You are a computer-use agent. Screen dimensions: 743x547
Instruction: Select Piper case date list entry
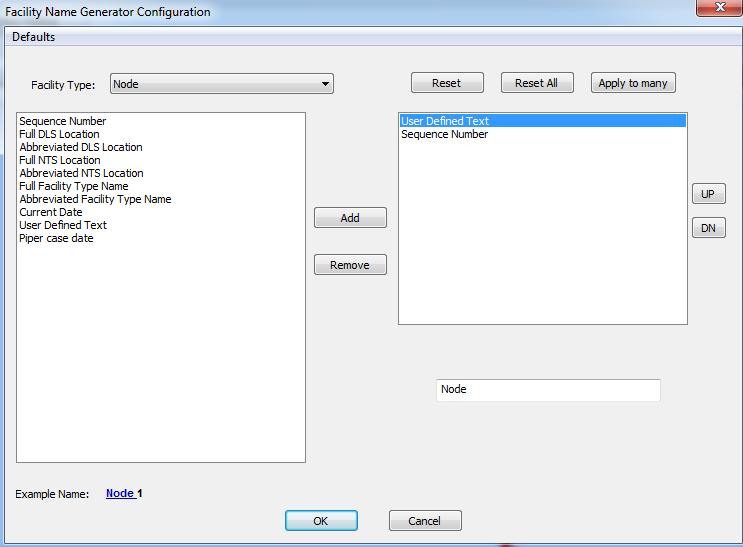56,238
